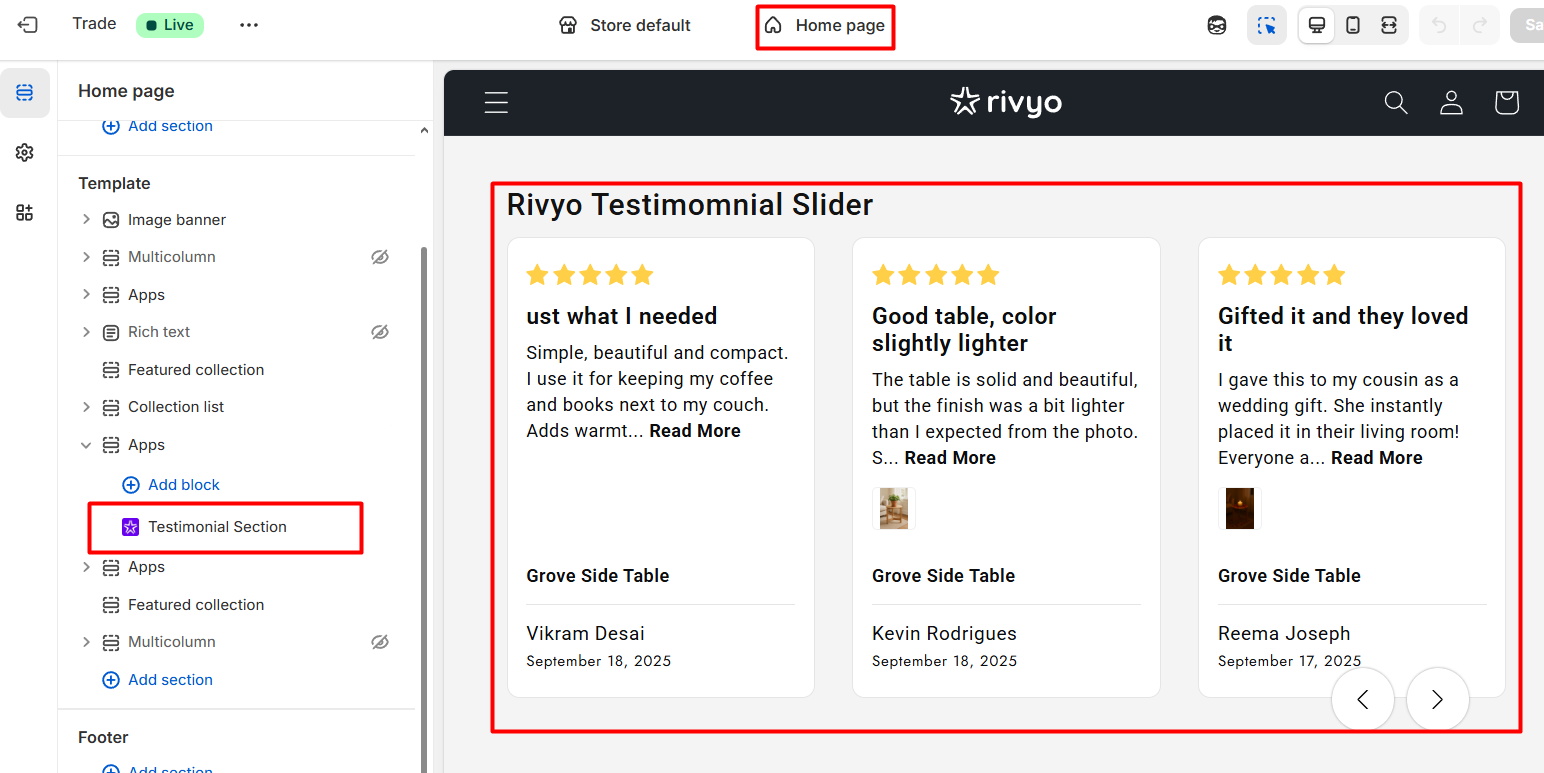The width and height of the screenshot is (1544, 773).
Task: Expand the Image banner section
Action: (x=86, y=219)
